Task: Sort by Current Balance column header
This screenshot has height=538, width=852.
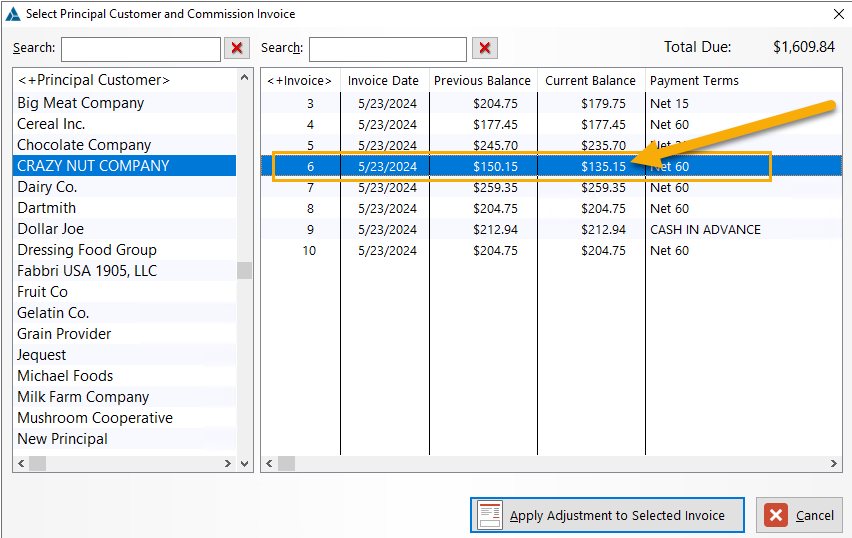Action: [x=591, y=80]
